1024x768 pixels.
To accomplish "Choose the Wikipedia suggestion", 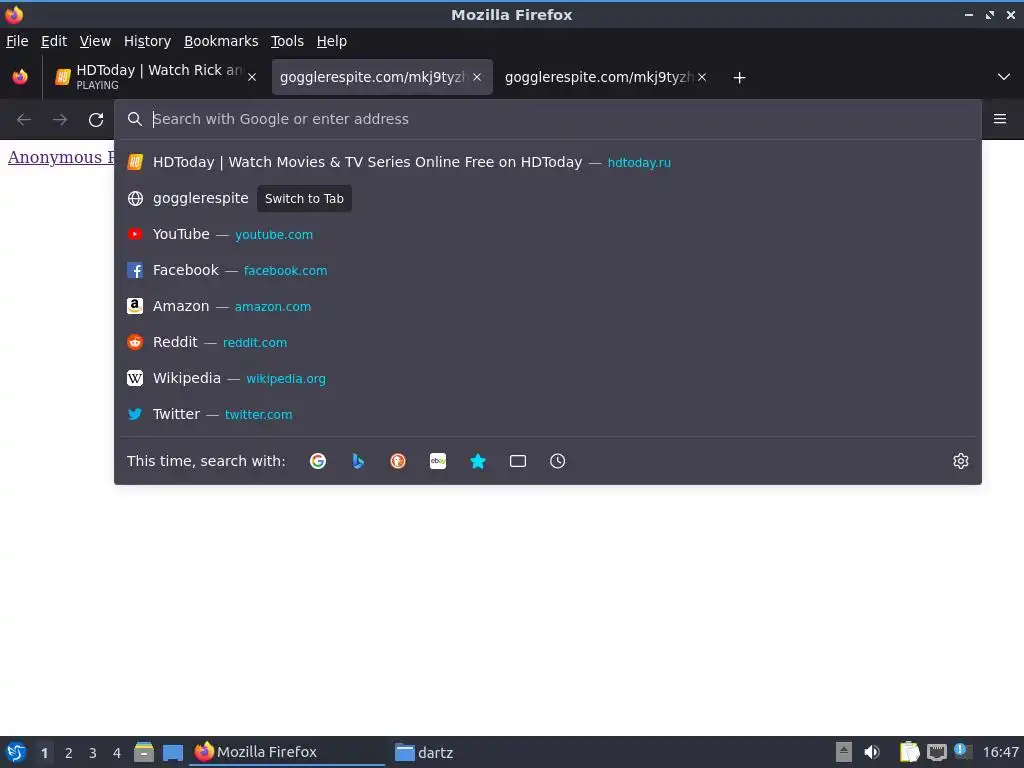I will pyautogui.click(x=548, y=378).
